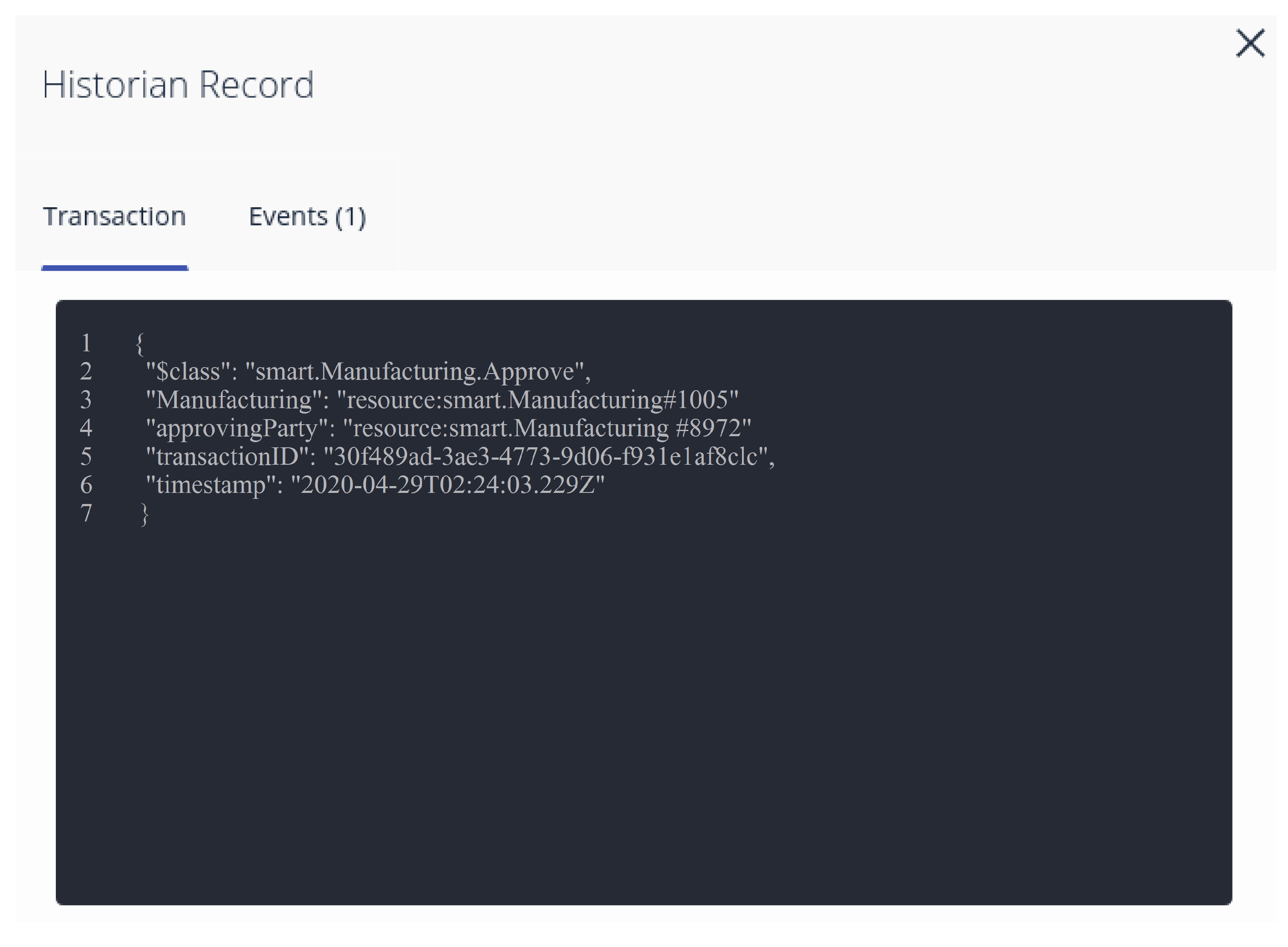The width and height of the screenshot is (1288, 947).
Task: Open the Events (1) tab
Action: coord(307,217)
